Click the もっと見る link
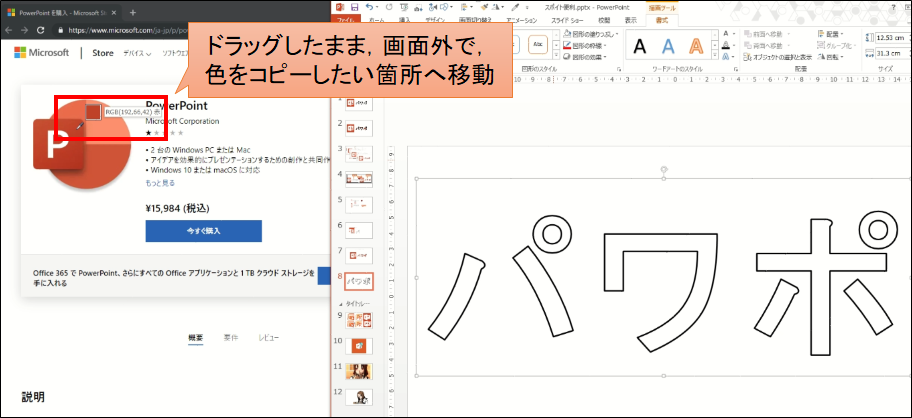Image resolution: width=912 pixels, height=418 pixels. tap(160, 183)
